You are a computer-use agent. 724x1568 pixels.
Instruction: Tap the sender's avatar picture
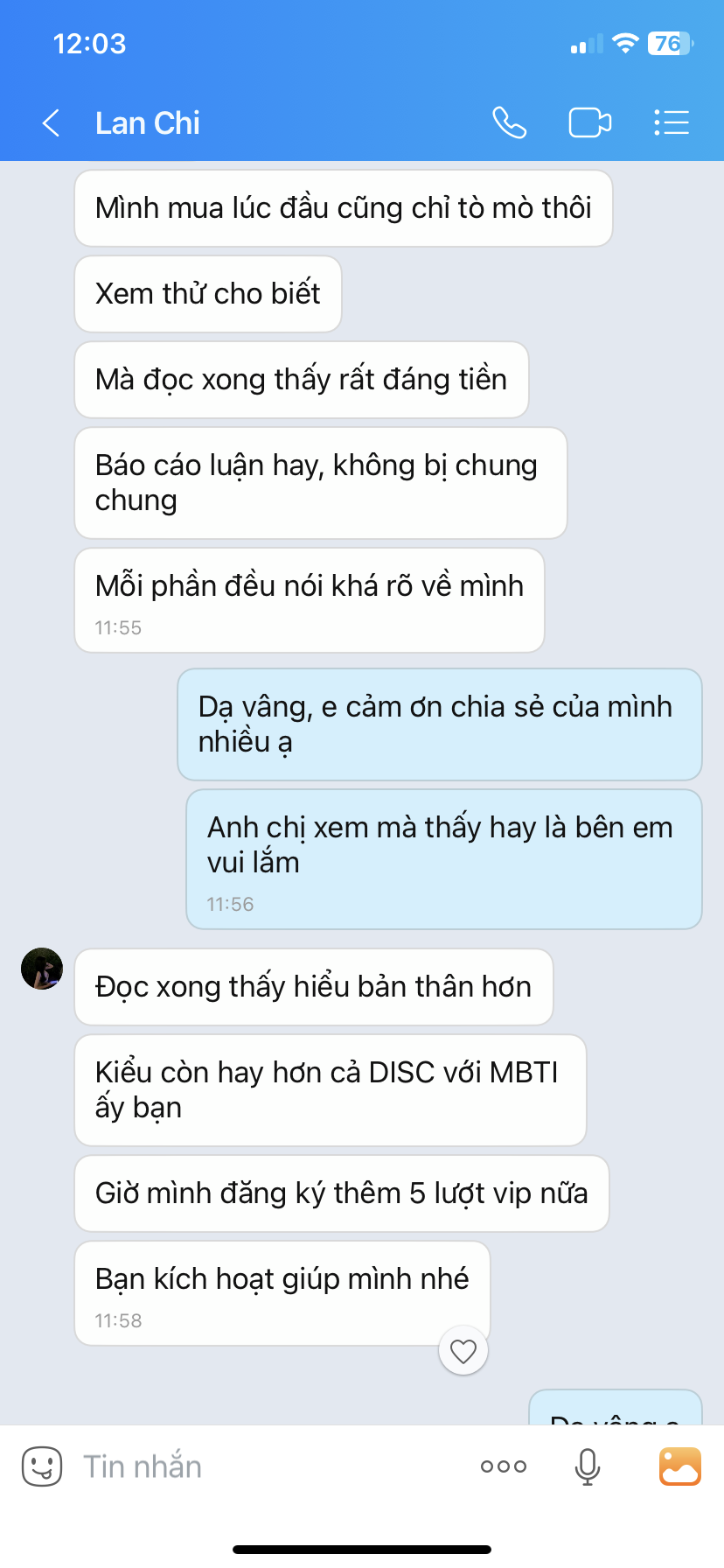[x=42, y=969]
